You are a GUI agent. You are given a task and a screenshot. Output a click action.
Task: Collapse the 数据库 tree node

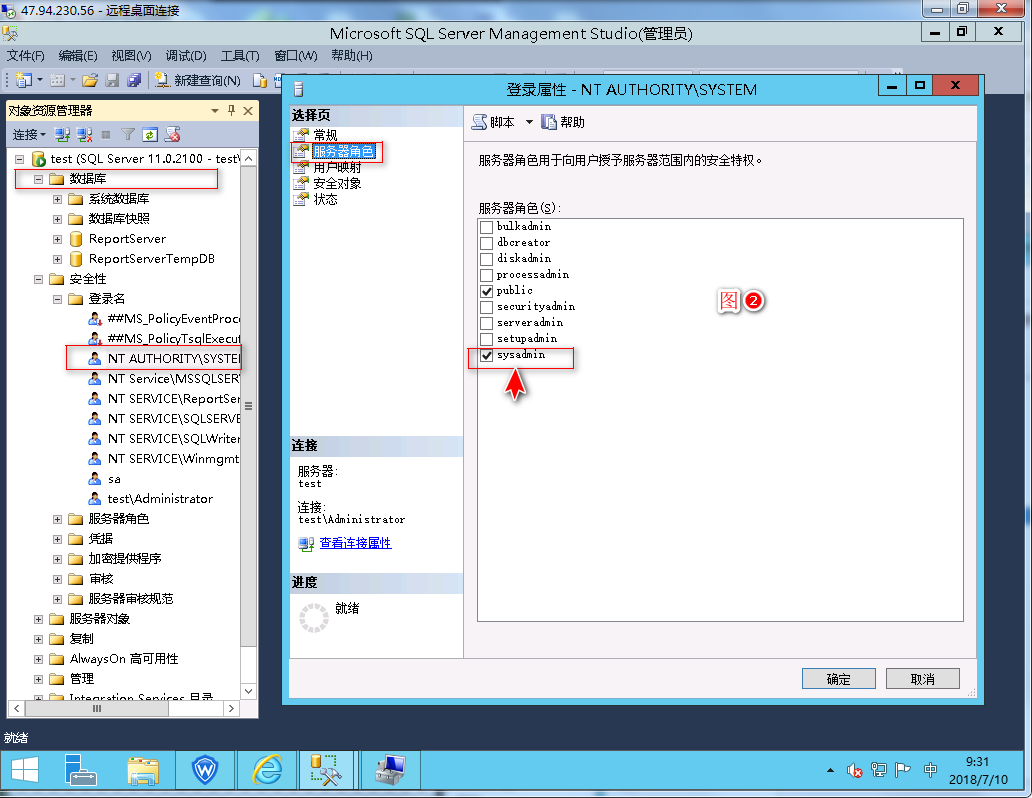point(38,179)
